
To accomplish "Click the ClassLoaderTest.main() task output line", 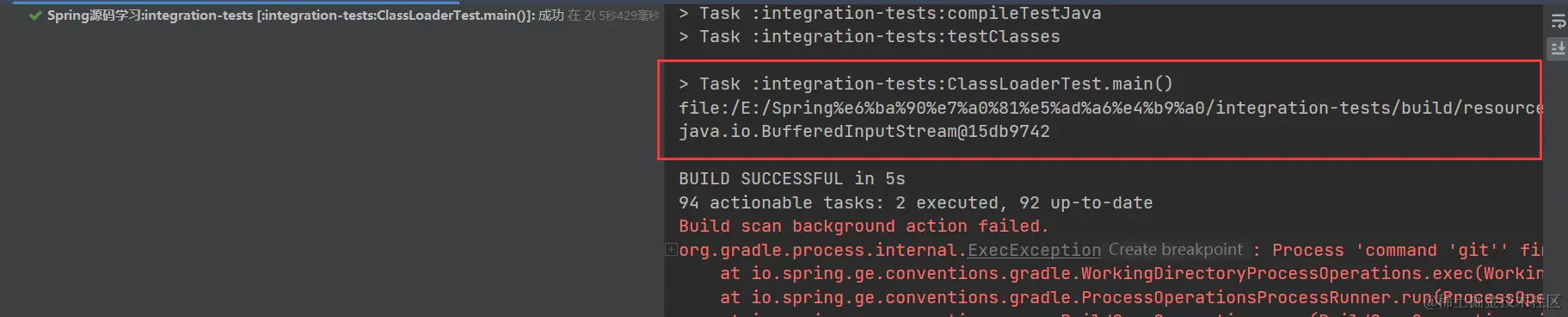I will click(x=925, y=84).
